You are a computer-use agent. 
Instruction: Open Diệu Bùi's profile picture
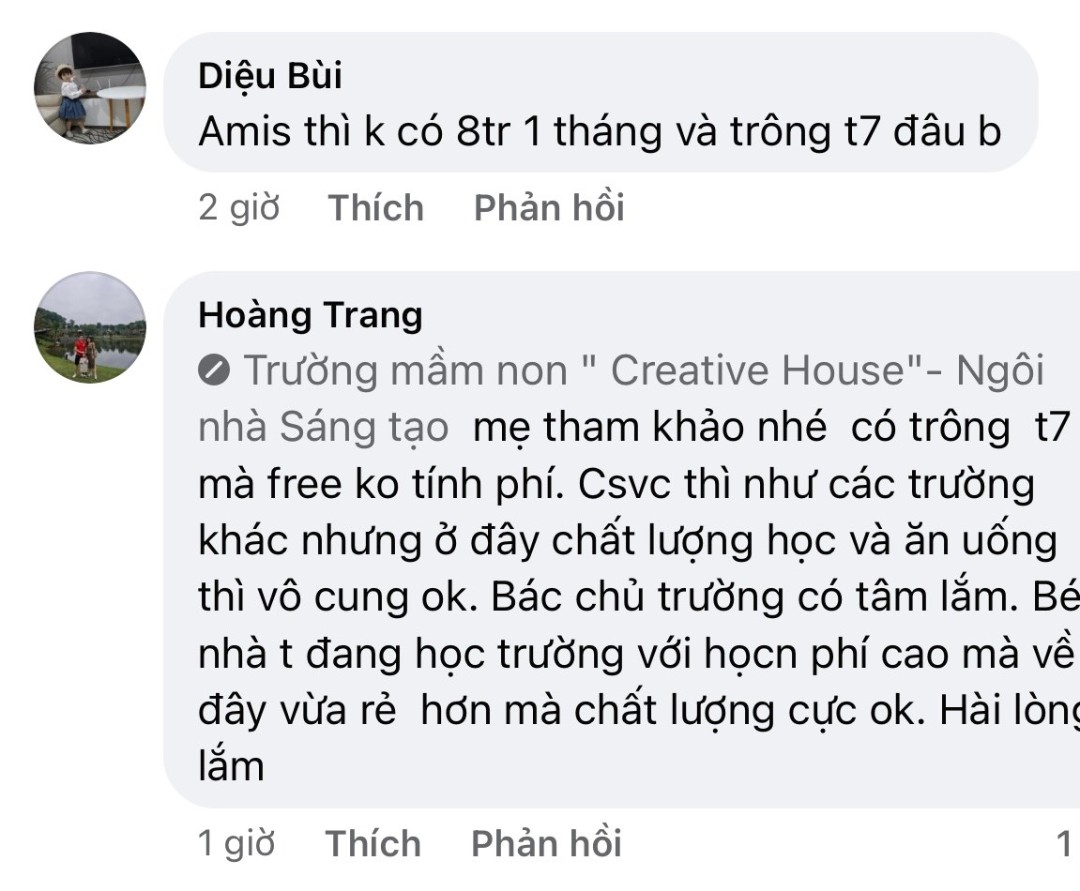point(90,88)
